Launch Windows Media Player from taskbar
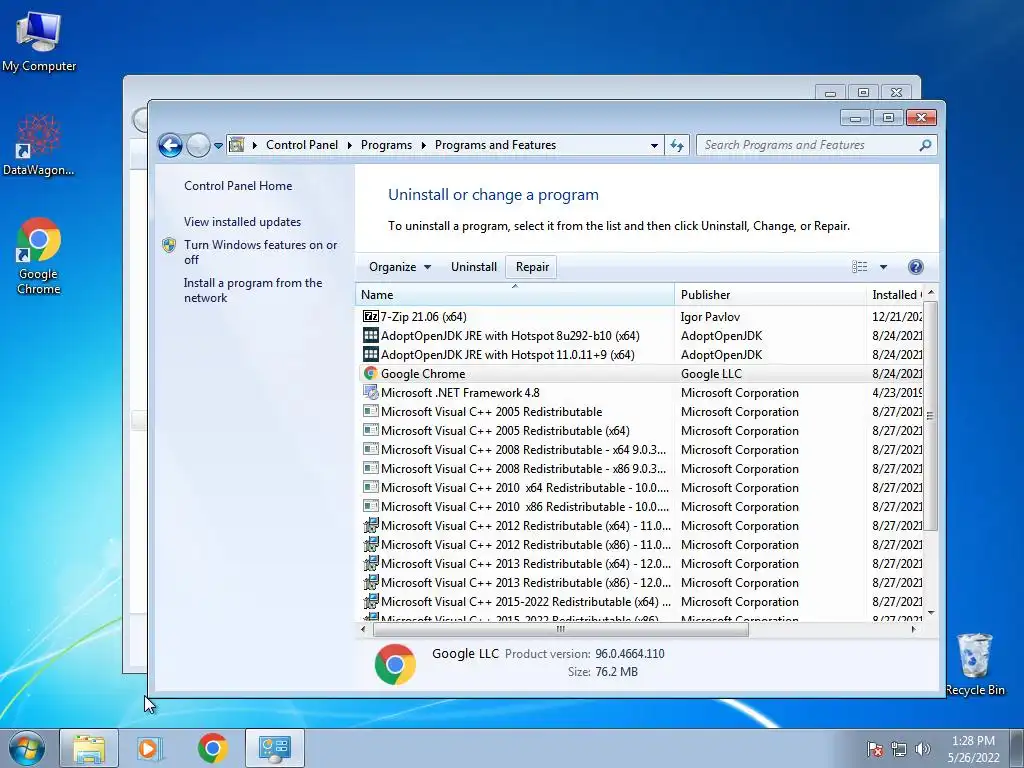 pyautogui.click(x=150, y=748)
